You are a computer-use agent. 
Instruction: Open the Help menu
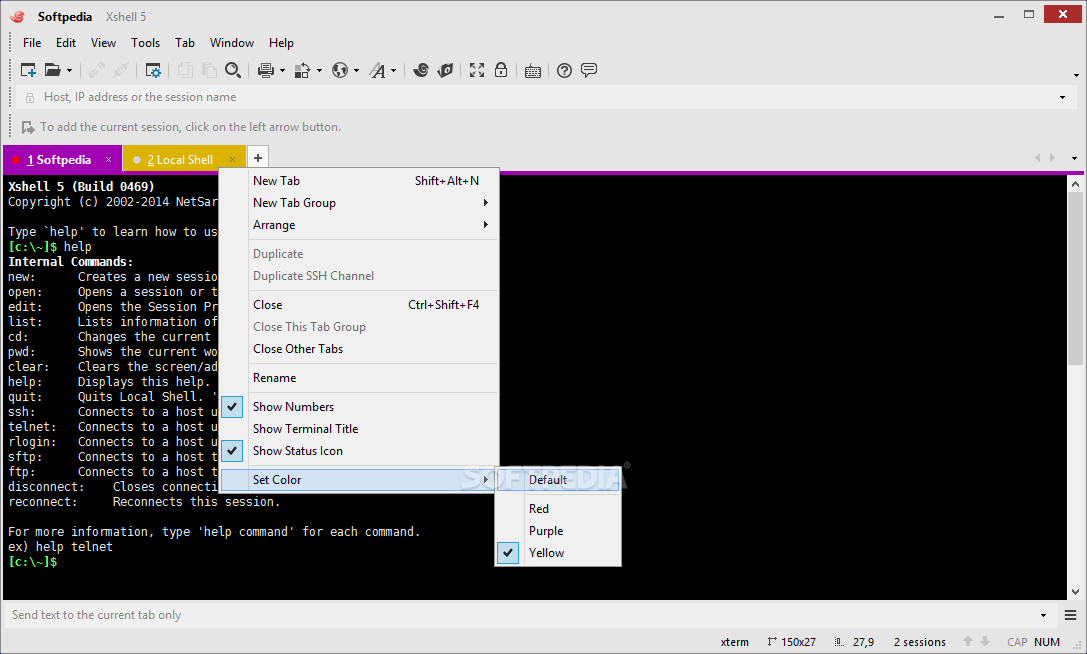281,43
